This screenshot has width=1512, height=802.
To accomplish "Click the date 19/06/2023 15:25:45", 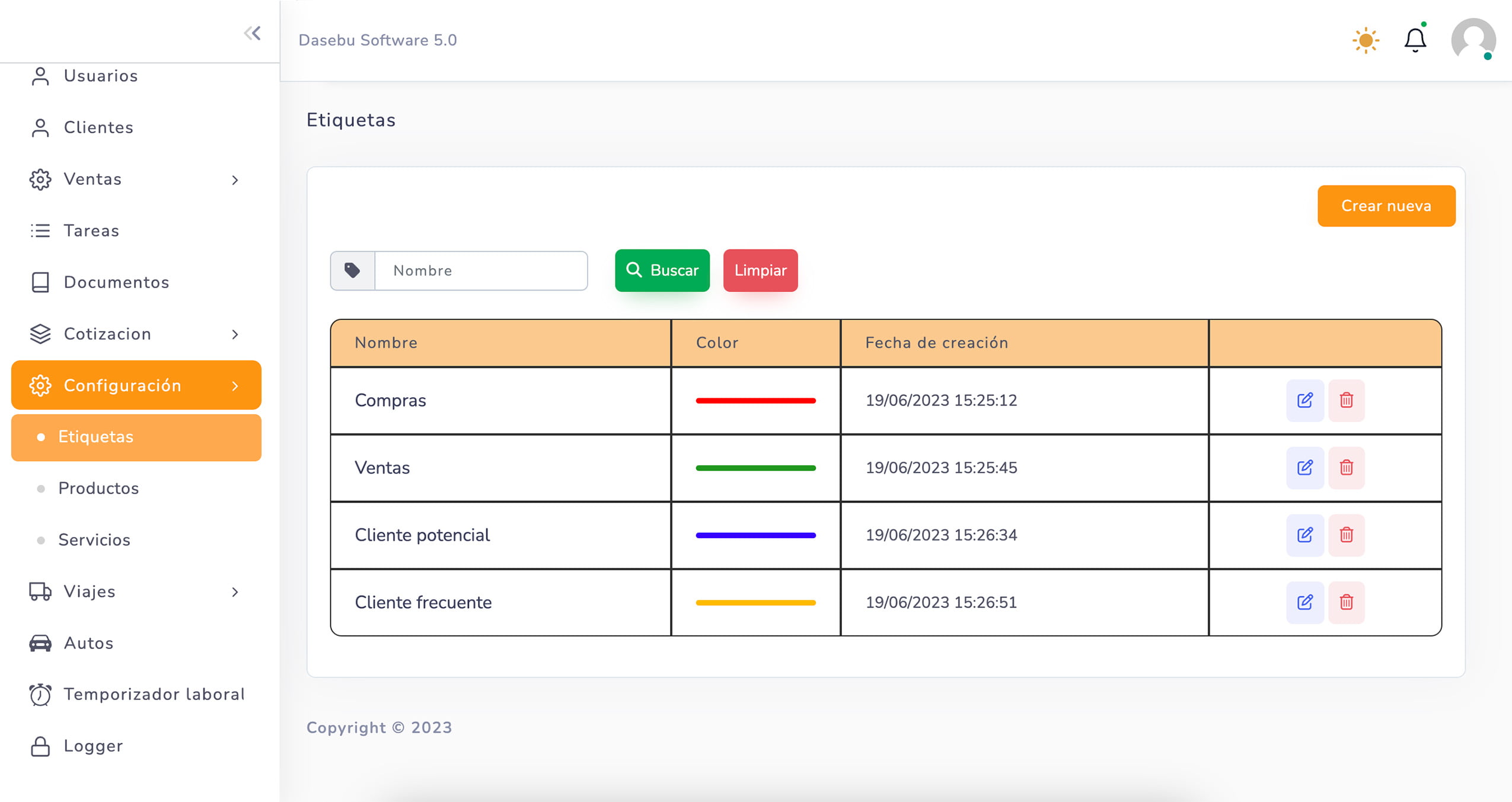I will tap(941, 468).
